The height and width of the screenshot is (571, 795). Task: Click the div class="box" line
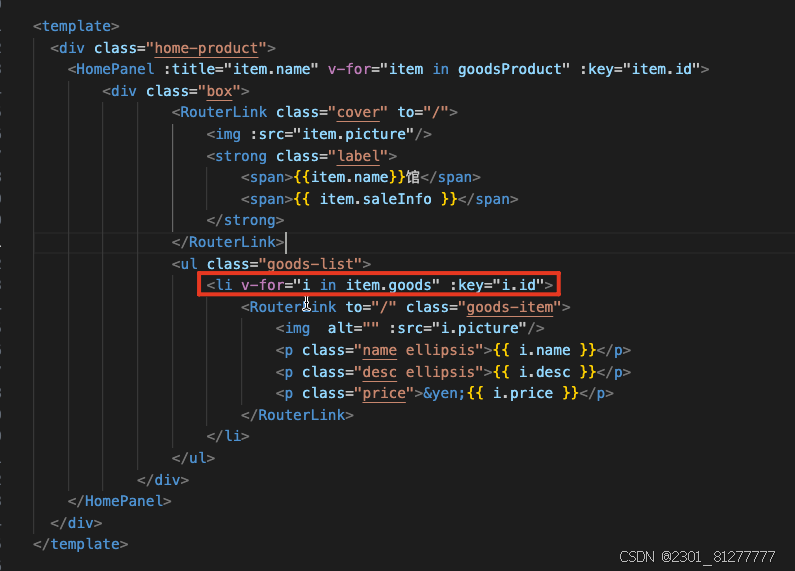pyautogui.click(x=176, y=91)
